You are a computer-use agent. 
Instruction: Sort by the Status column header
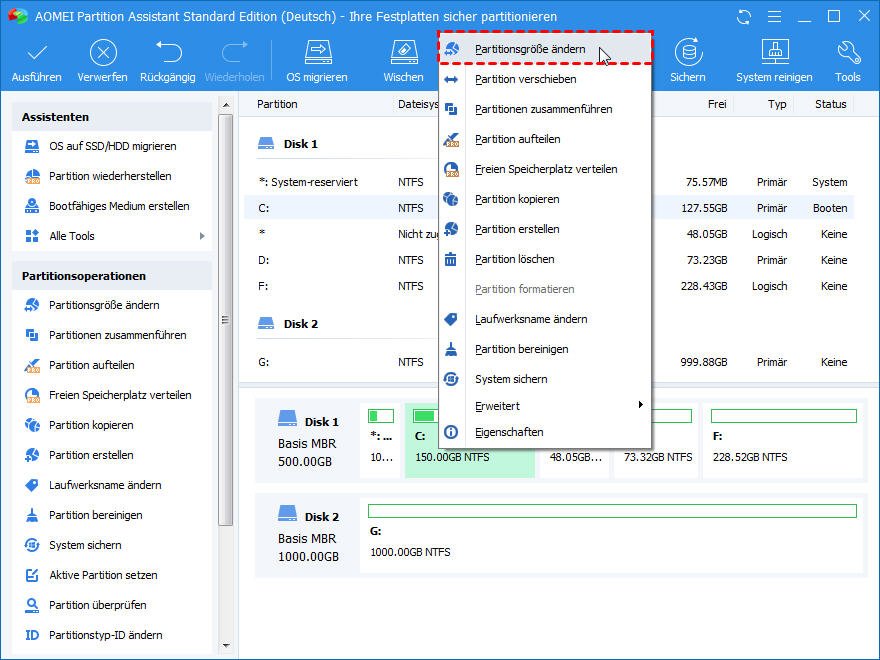point(831,104)
